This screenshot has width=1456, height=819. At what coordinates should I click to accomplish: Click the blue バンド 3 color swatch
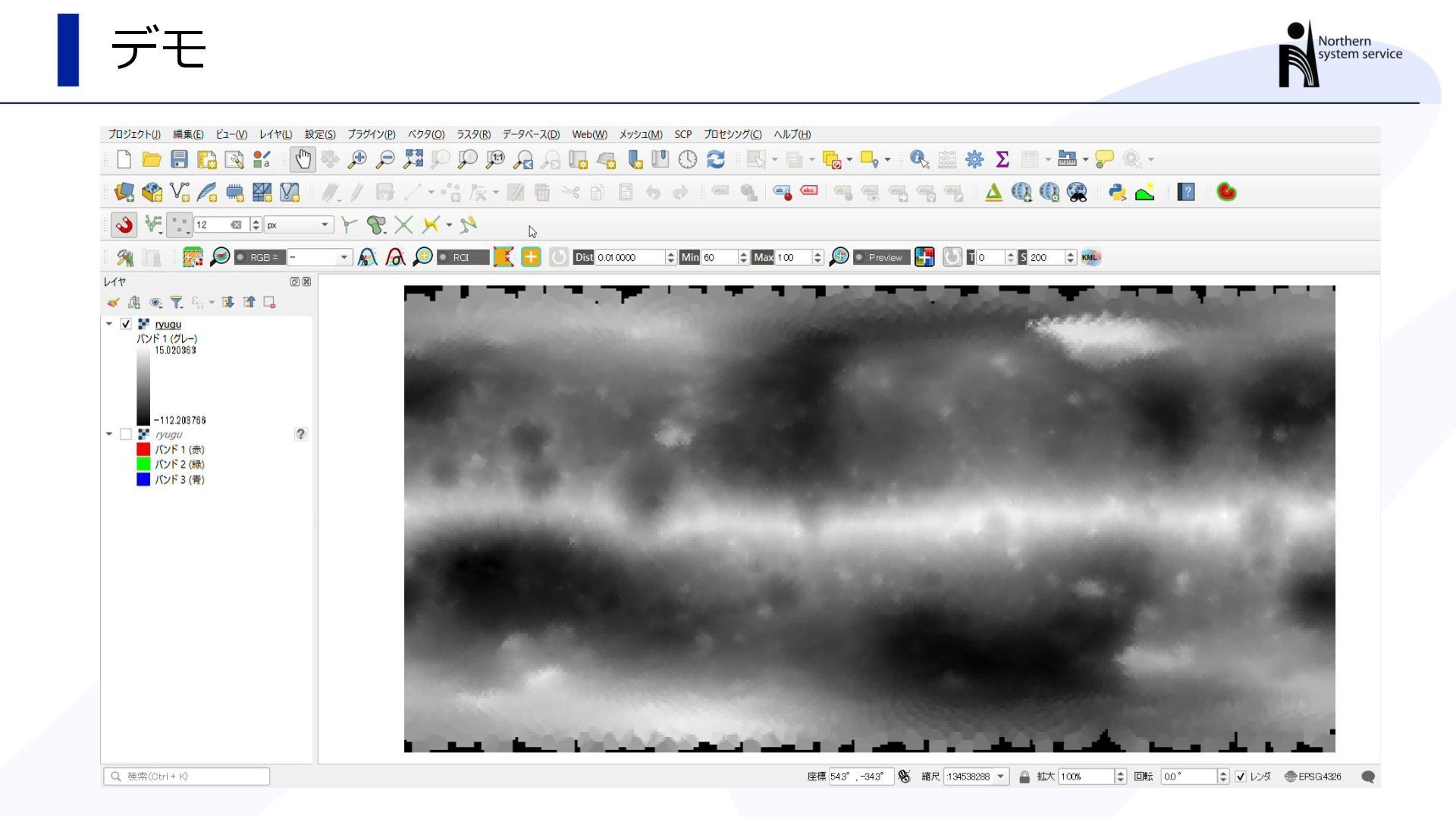pos(143,479)
